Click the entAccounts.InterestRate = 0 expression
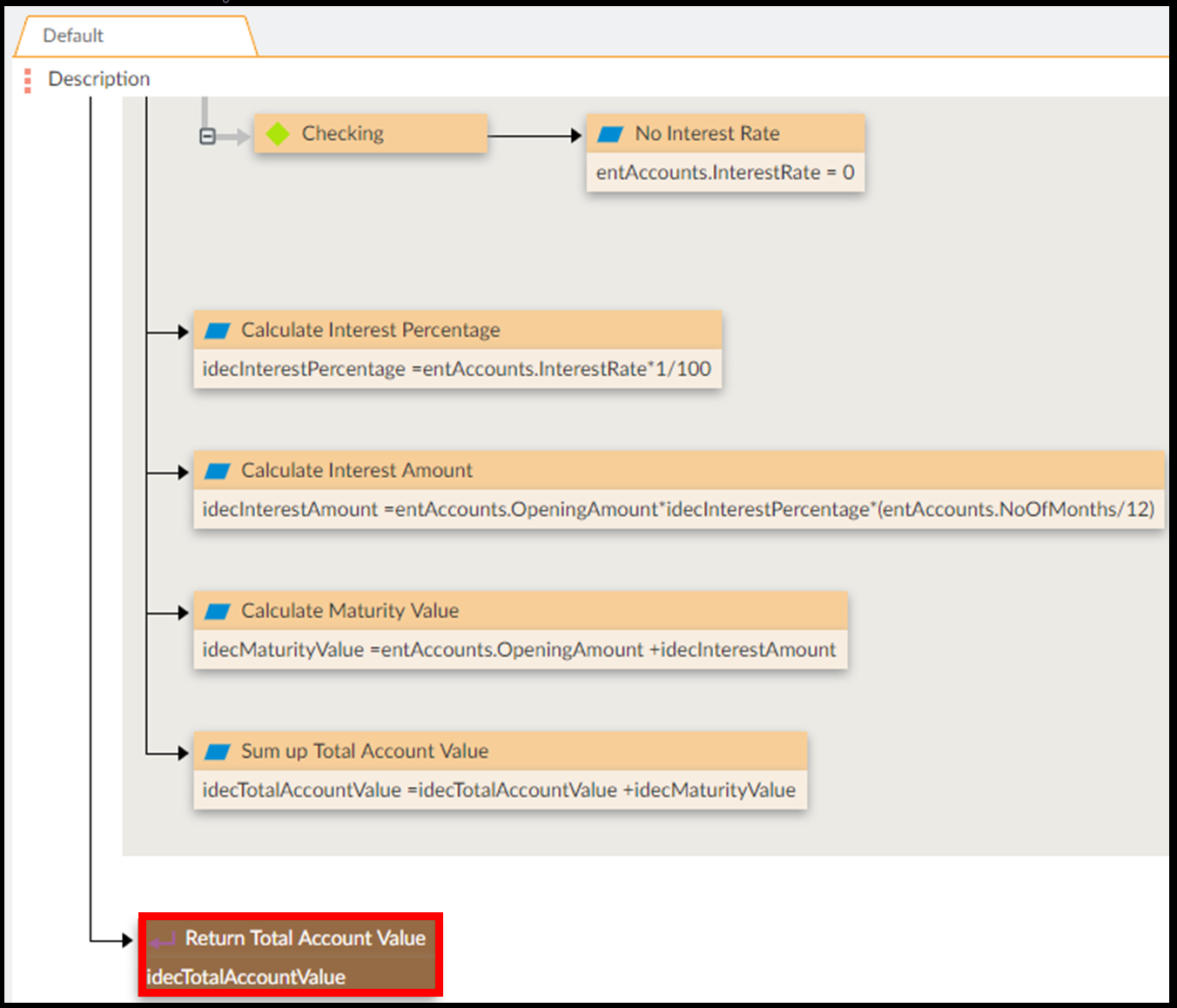Viewport: 1177px width, 1008px height. (x=725, y=172)
